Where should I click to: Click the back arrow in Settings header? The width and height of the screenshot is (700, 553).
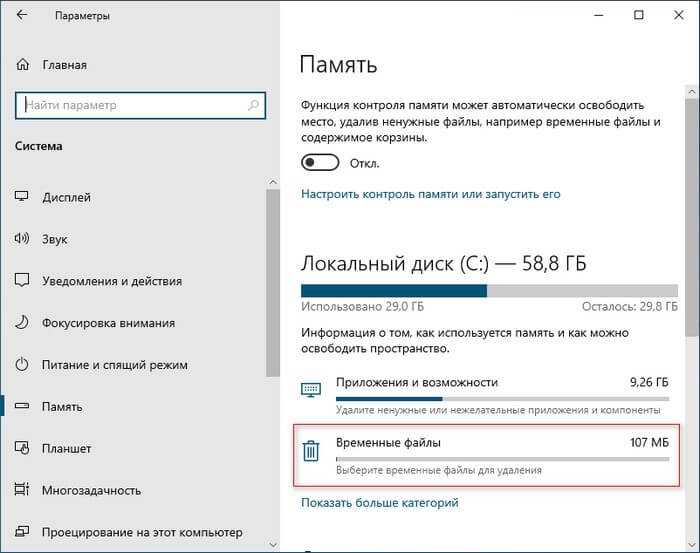[x=22, y=16]
